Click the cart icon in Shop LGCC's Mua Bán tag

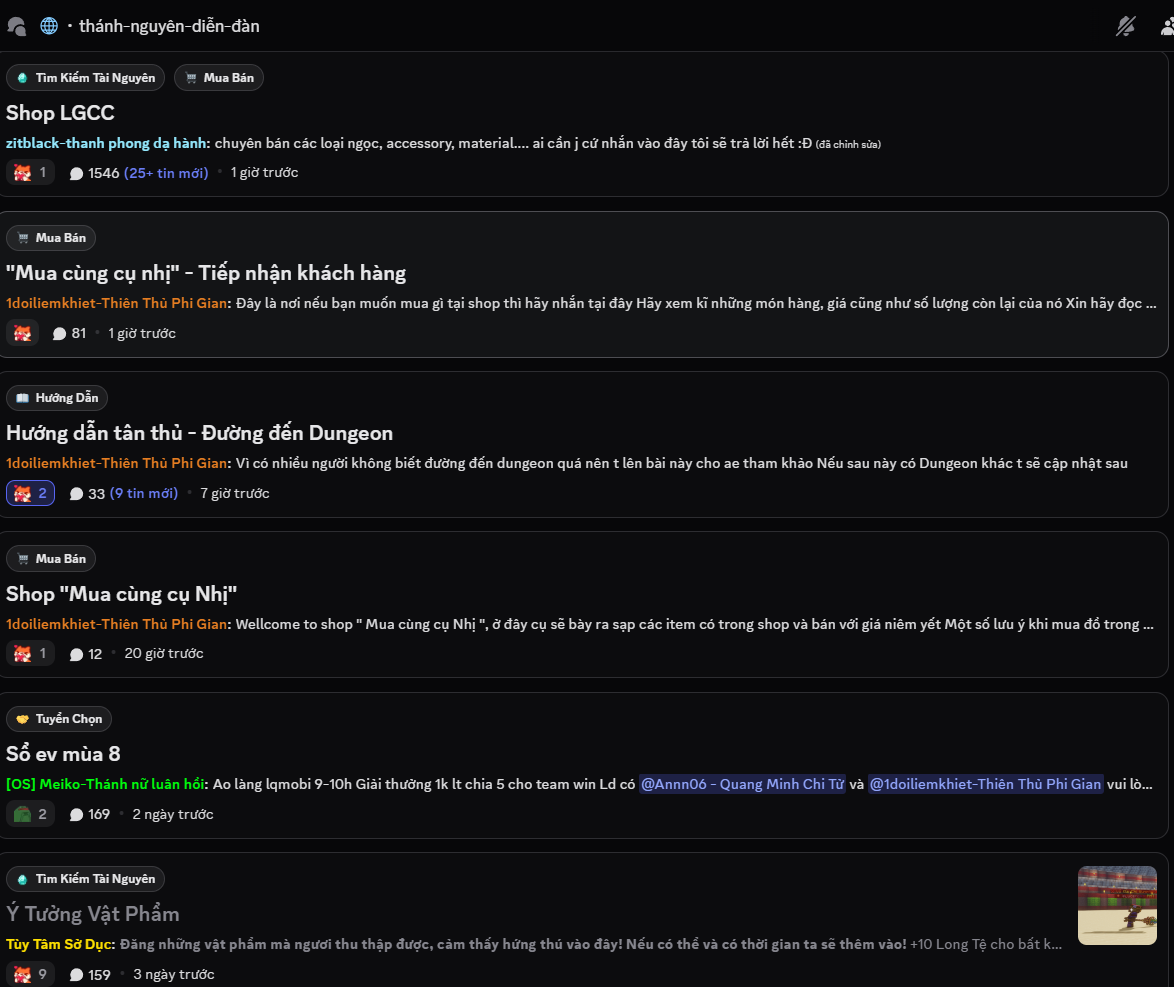coord(191,78)
